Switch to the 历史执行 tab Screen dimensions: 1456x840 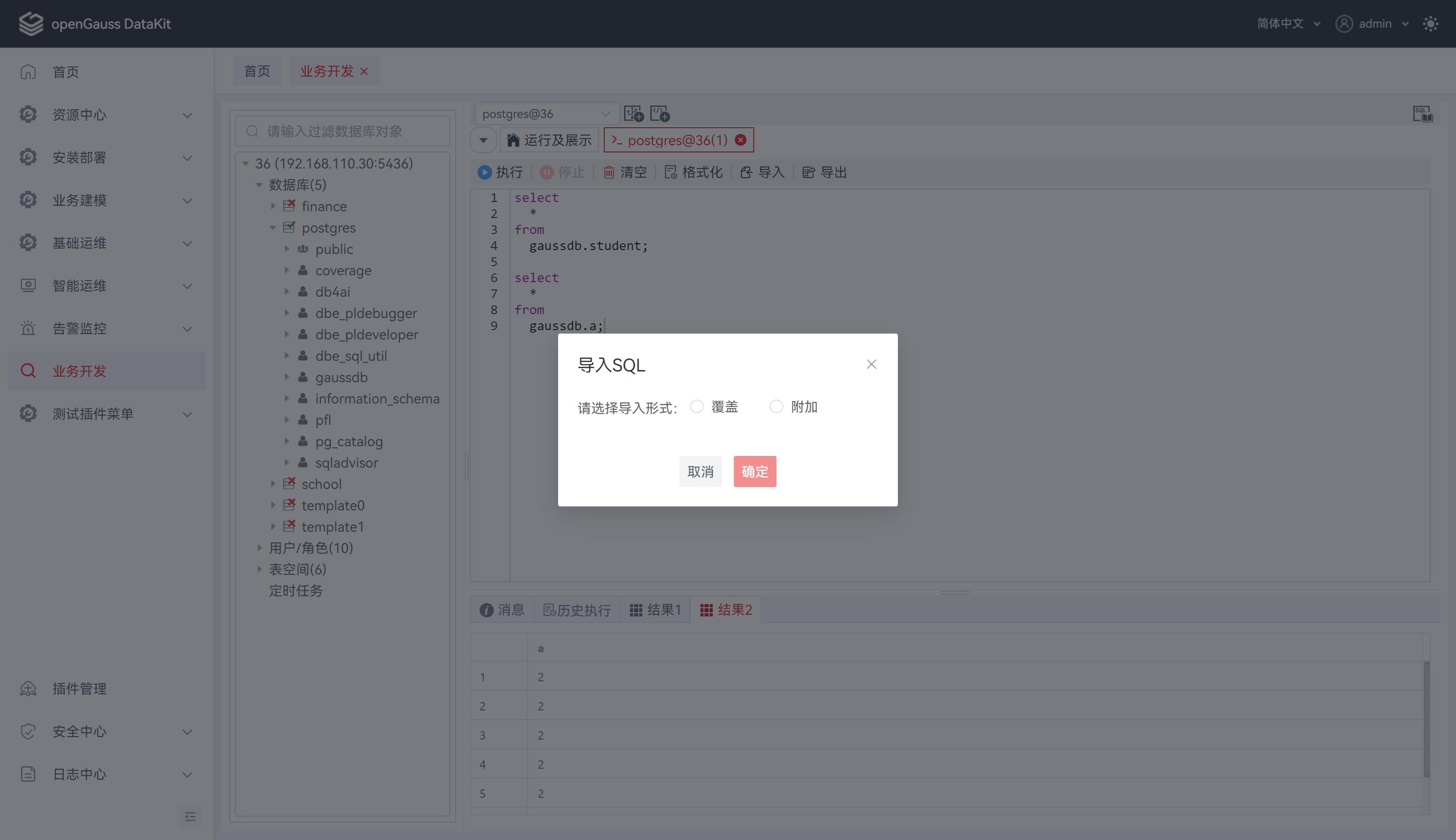pos(577,610)
